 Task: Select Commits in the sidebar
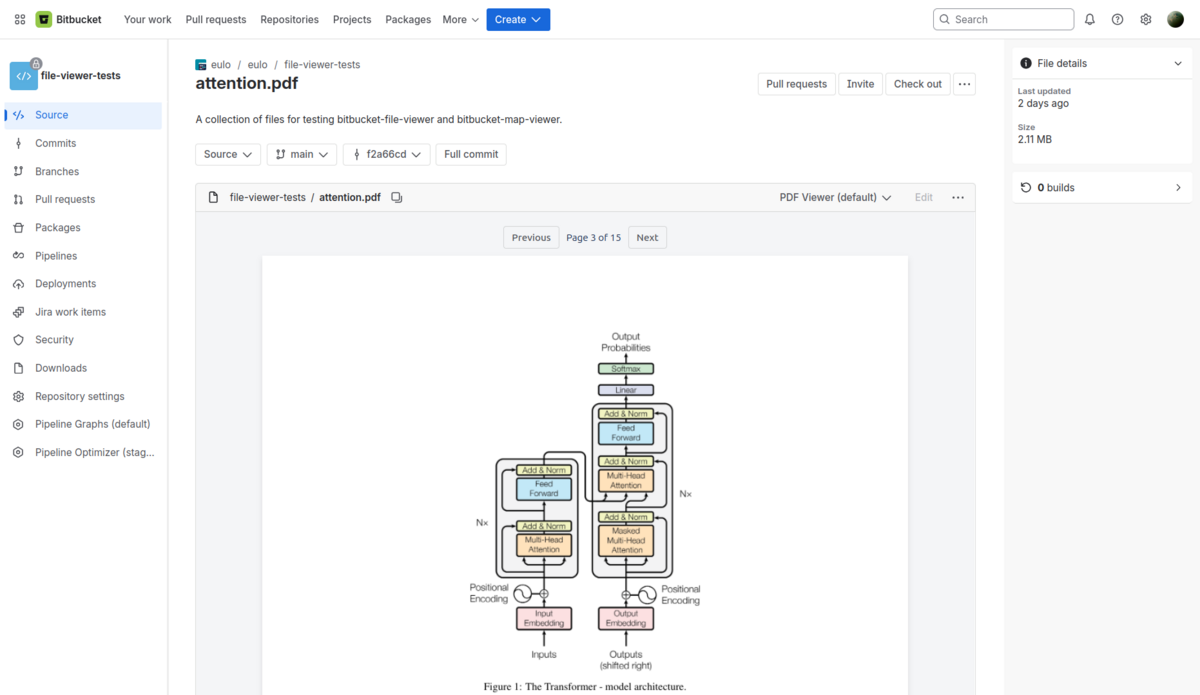(56, 143)
